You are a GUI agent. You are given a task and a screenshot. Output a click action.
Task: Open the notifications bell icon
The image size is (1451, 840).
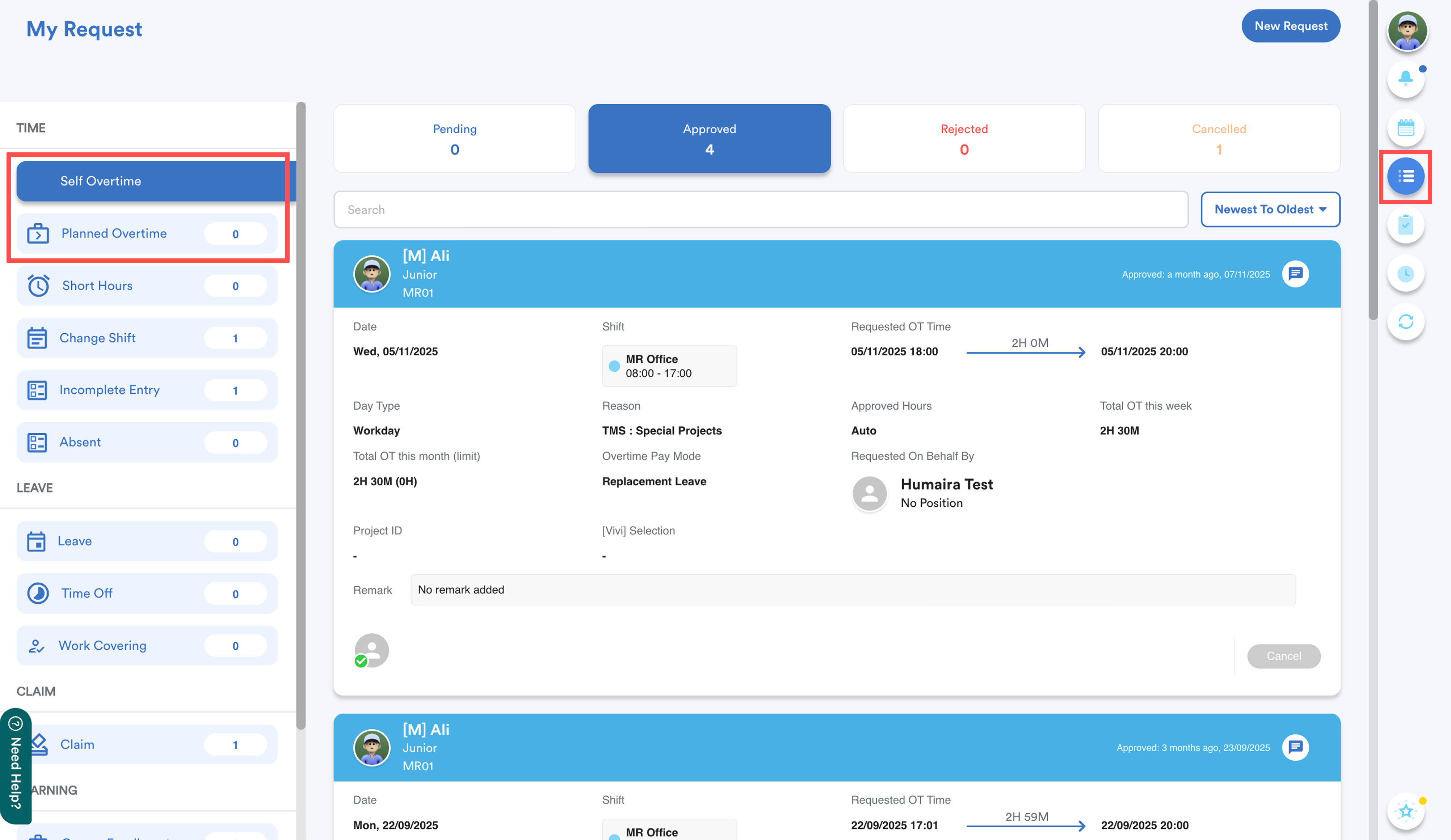pos(1405,80)
